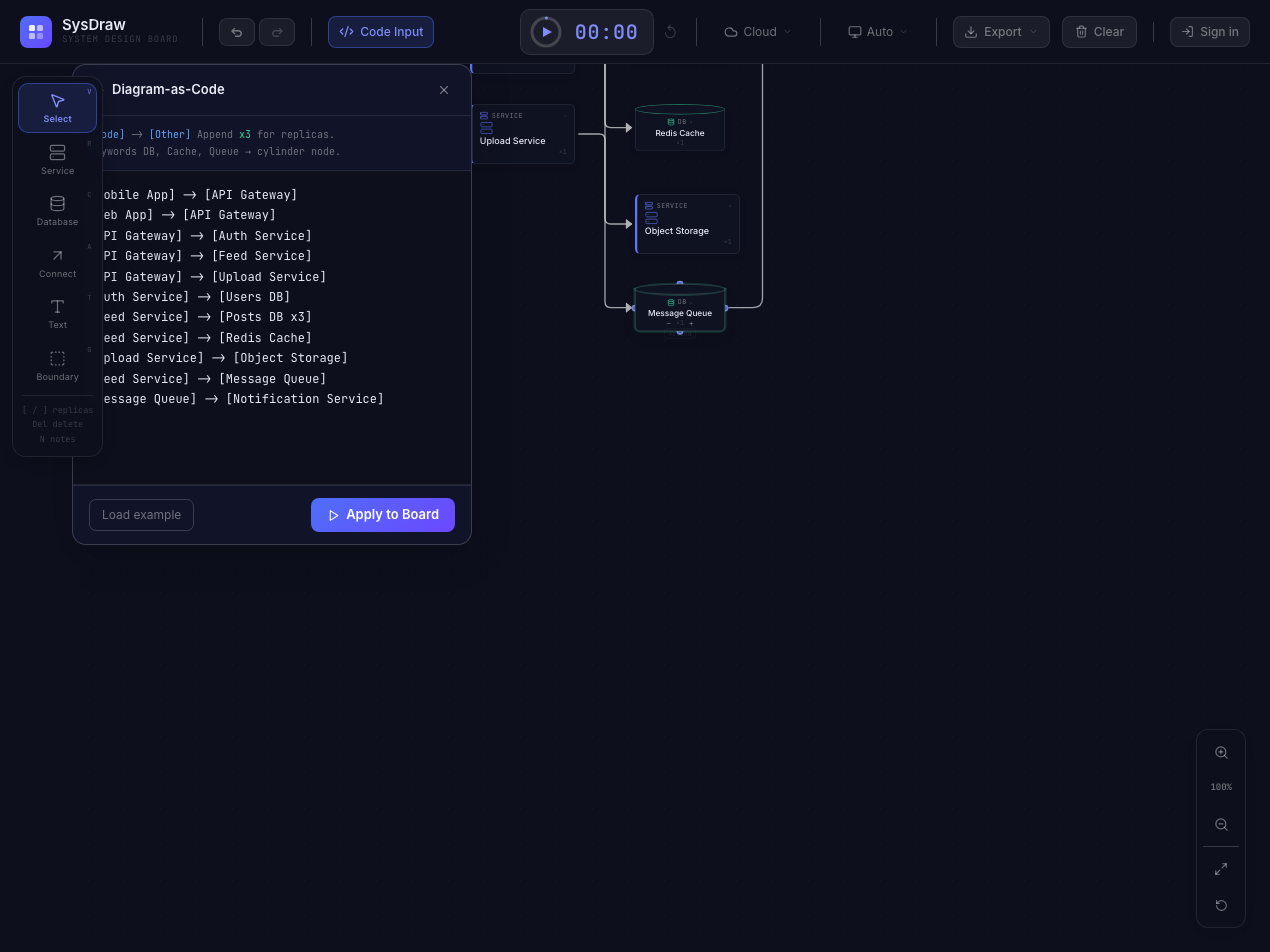Open the Cloud dropdown

[758, 32]
